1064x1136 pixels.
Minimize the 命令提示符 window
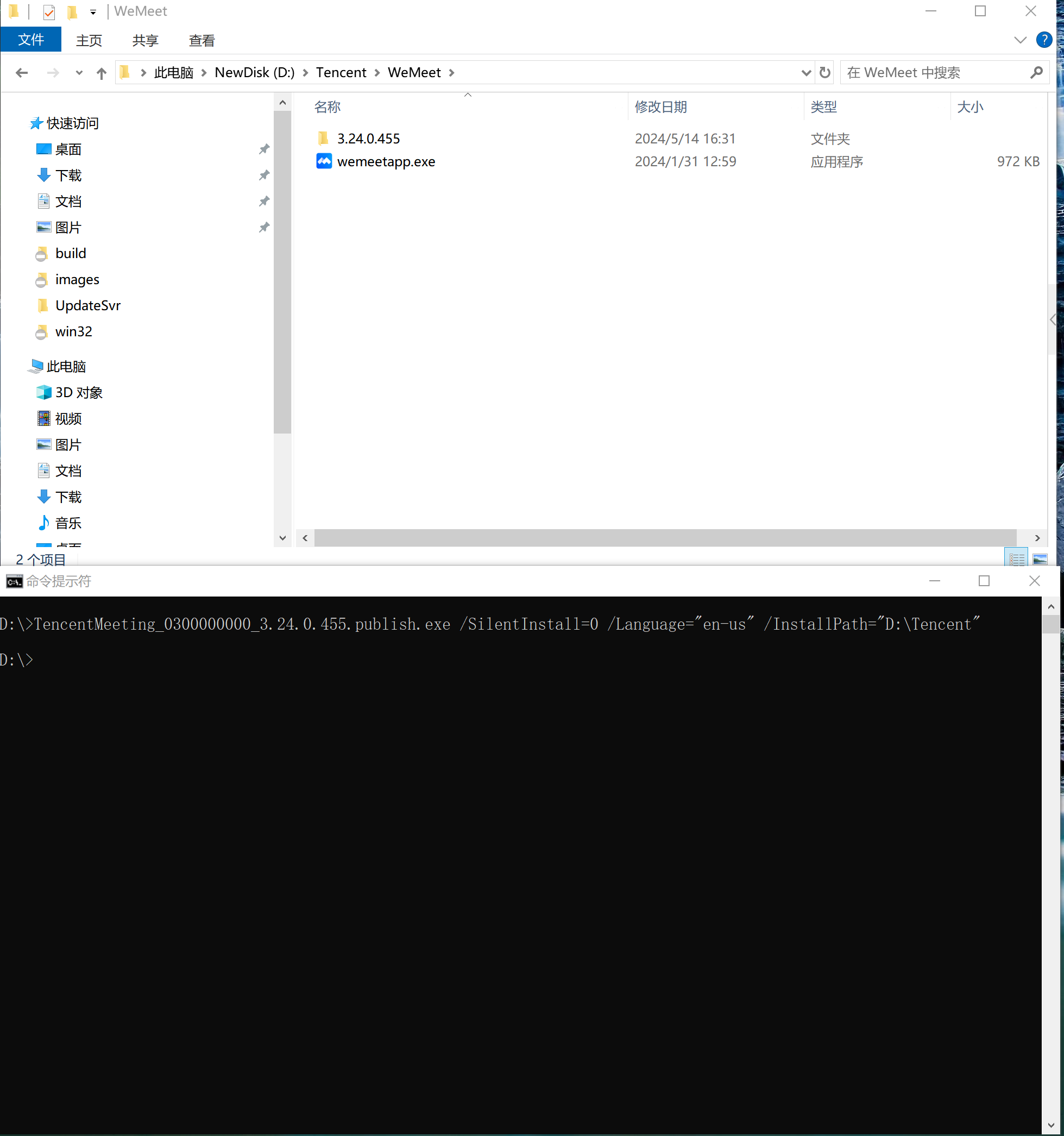(x=934, y=581)
